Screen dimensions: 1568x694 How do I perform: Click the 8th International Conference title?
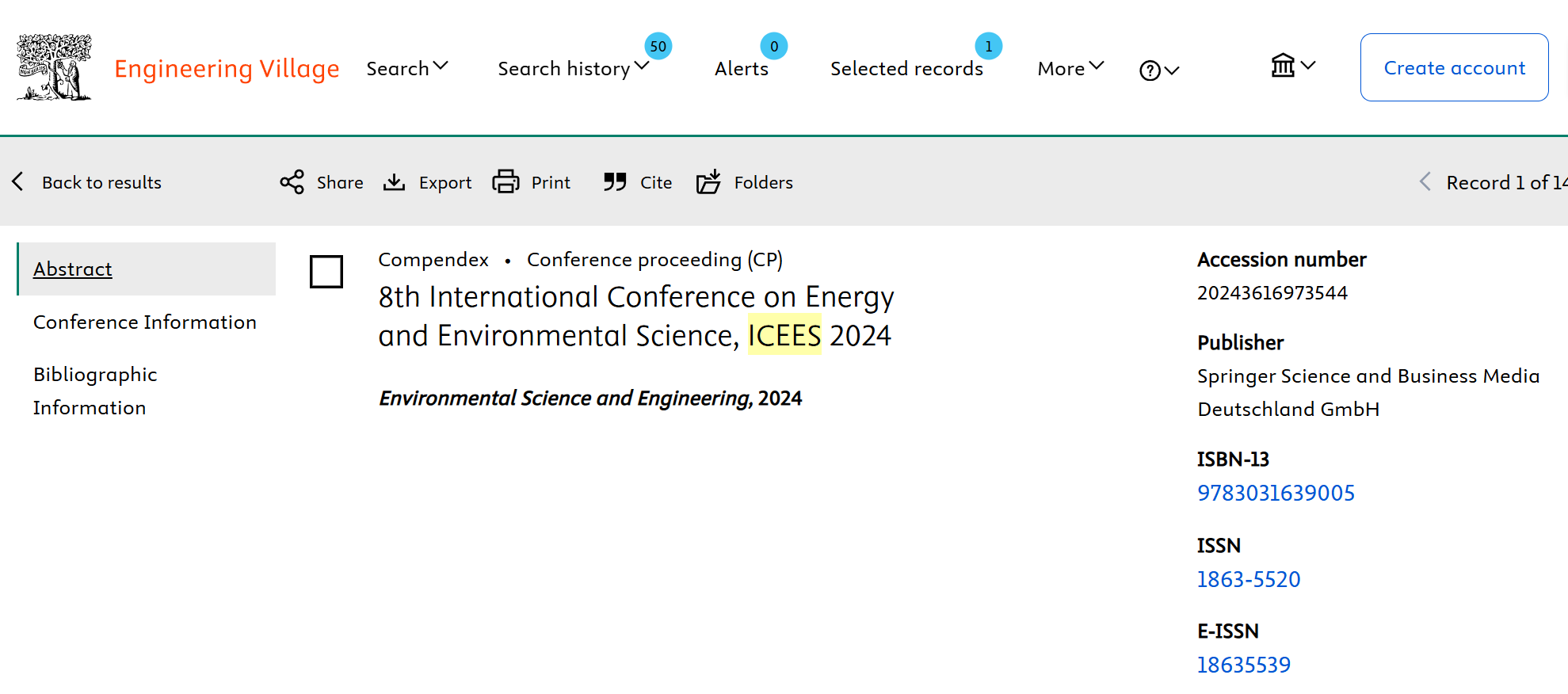[636, 316]
